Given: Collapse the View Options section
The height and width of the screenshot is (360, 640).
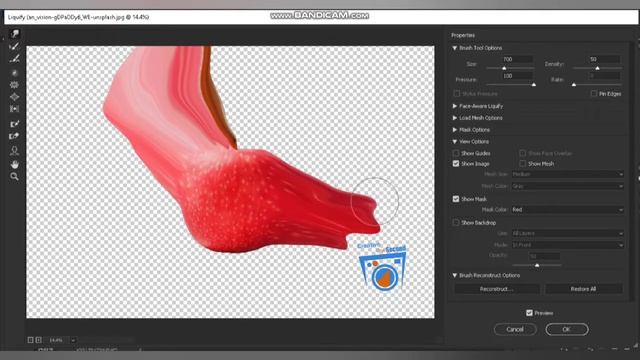Looking at the screenshot, I should tap(454, 142).
